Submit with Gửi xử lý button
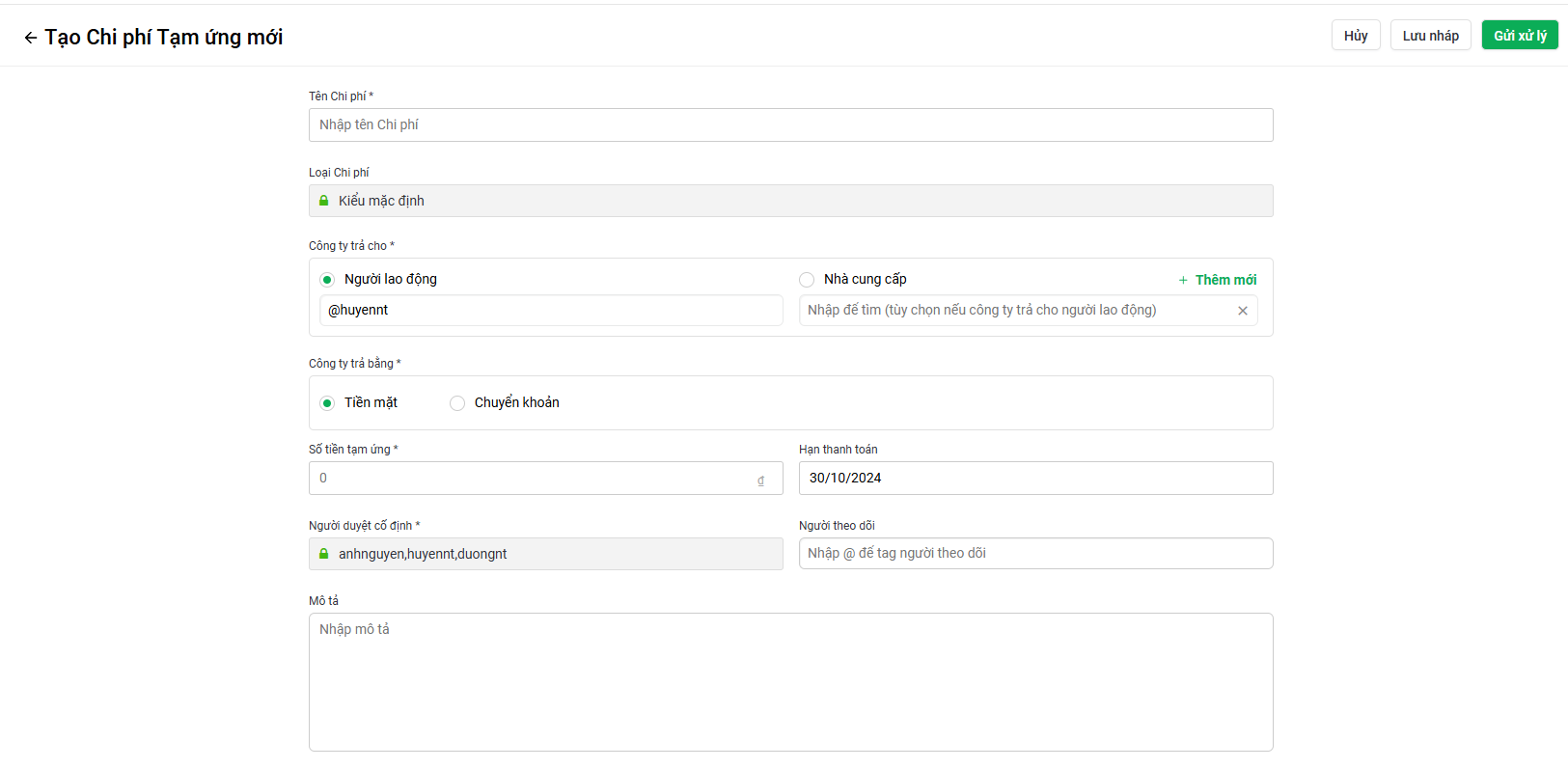 coord(1520,35)
